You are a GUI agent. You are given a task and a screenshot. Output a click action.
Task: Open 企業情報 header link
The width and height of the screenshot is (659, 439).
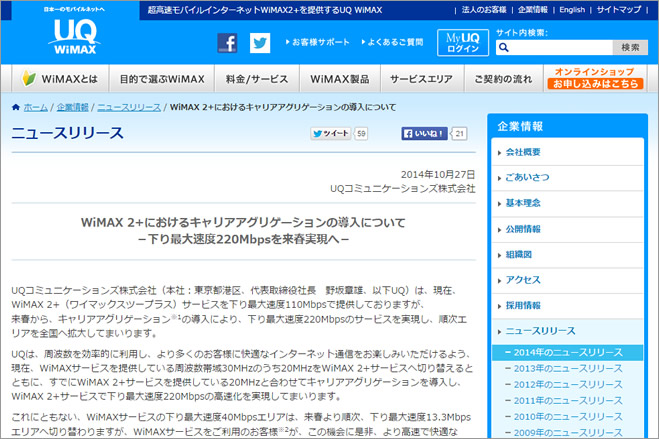532,10
